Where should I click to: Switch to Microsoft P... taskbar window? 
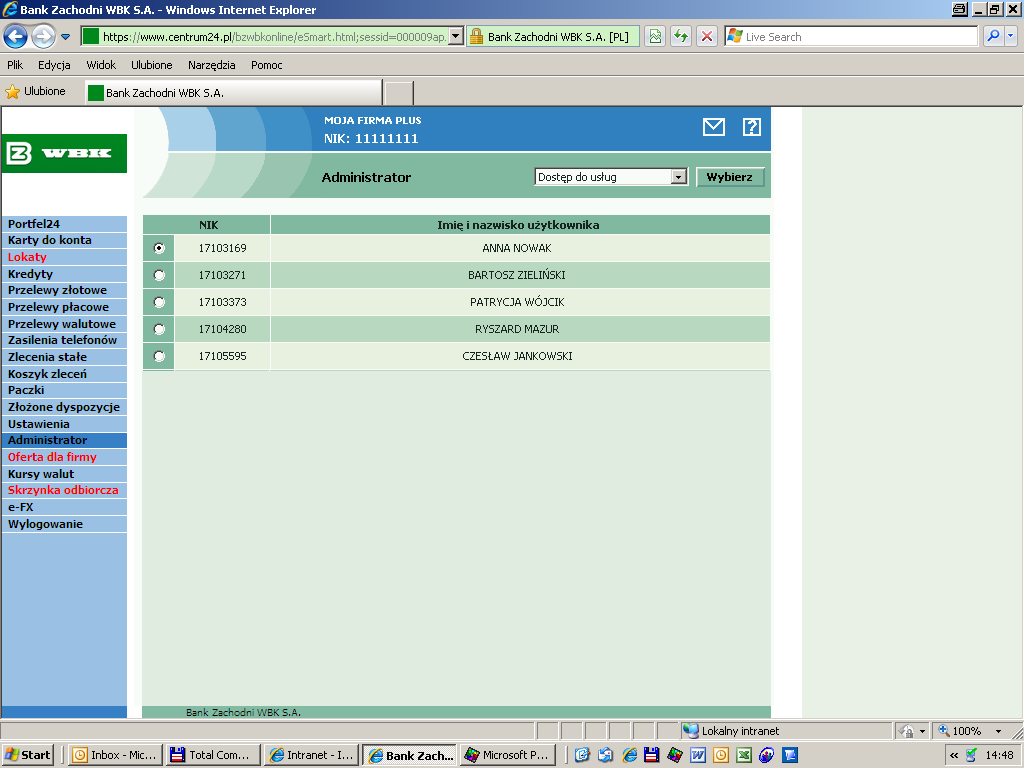507,755
